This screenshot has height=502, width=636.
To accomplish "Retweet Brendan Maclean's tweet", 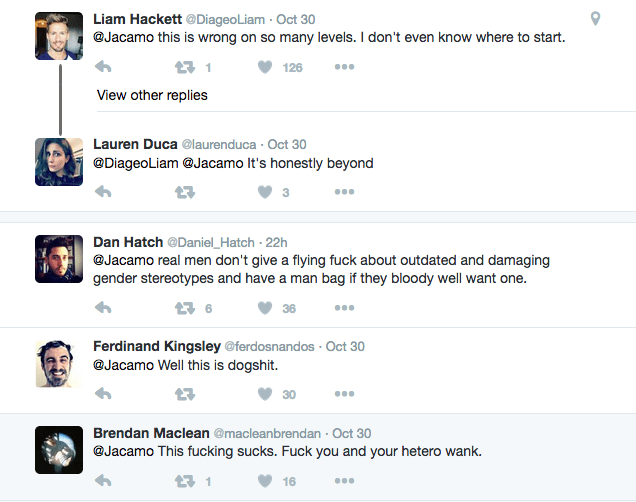I will point(185,481).
